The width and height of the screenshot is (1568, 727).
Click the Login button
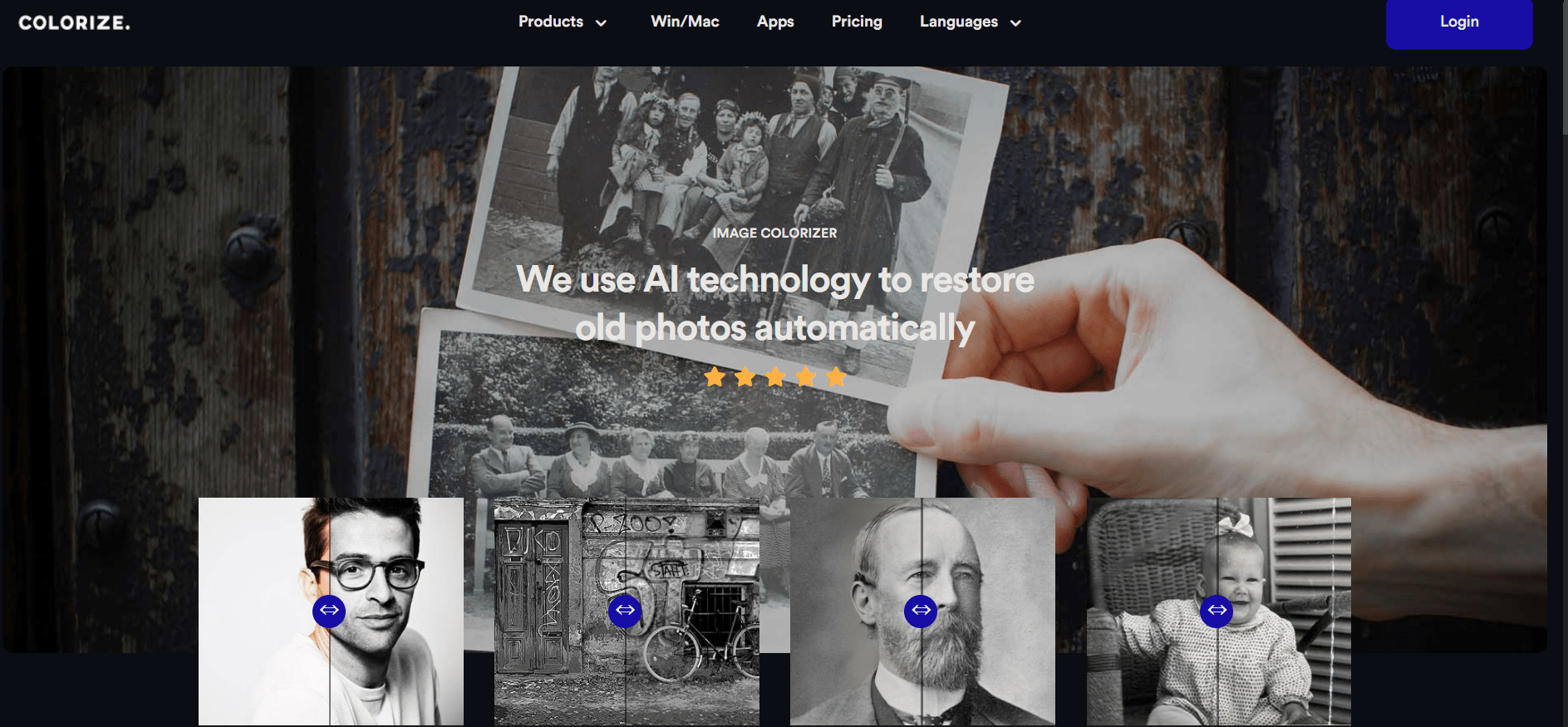(1459, 23)
